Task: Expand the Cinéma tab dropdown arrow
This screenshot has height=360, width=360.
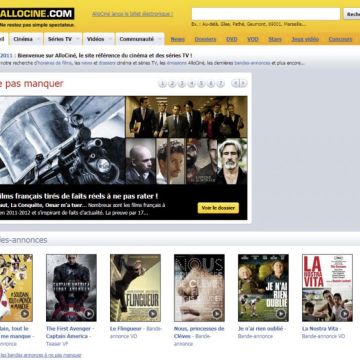Action: 38,39
